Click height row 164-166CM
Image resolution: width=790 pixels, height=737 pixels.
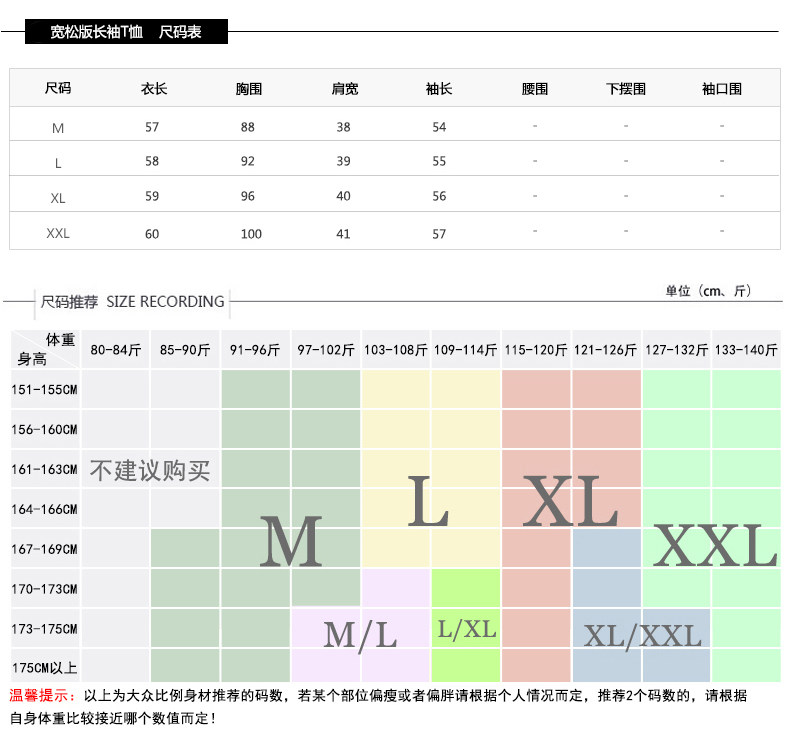click(x=44, y=509)
